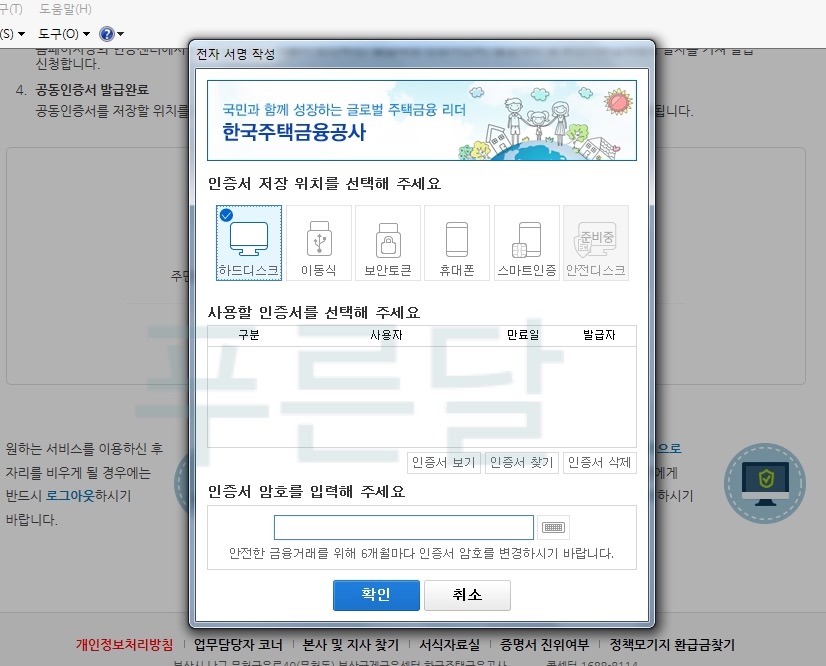
Task: Select the 스마트인증 smart authentication option
Action: 527,243
